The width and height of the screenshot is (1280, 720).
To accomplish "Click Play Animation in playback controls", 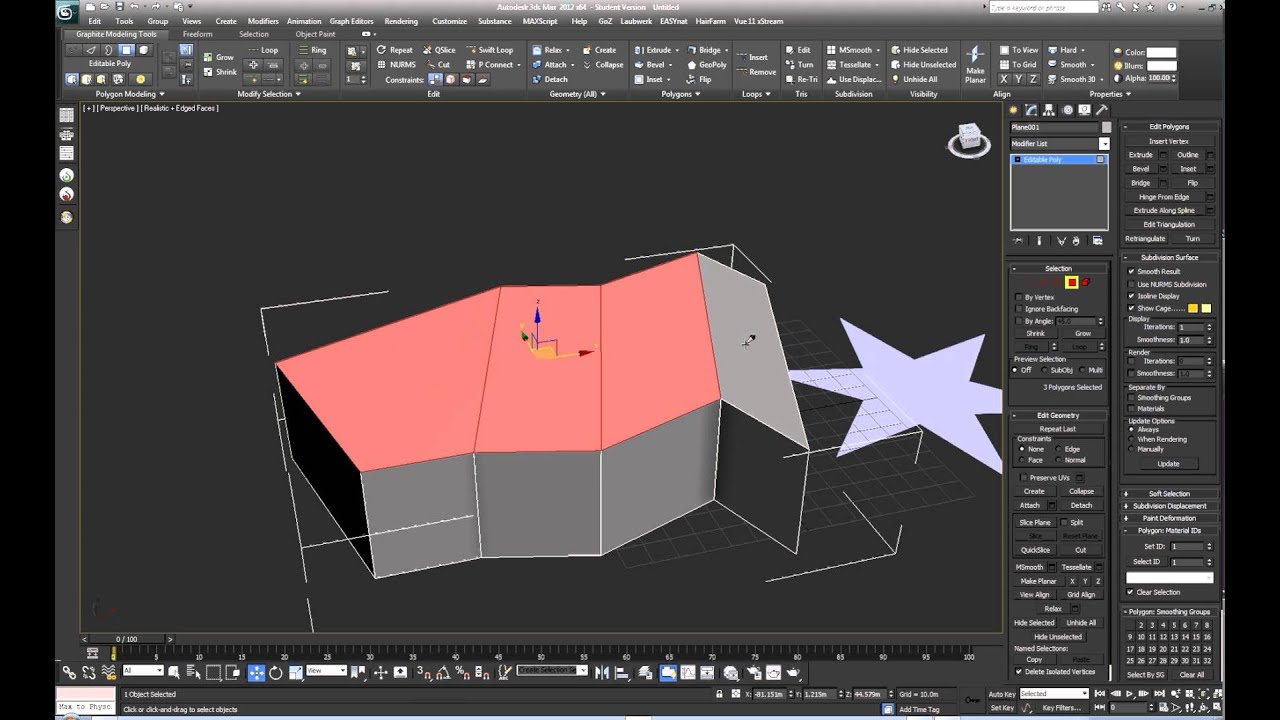I will [x=1130, y=693].
